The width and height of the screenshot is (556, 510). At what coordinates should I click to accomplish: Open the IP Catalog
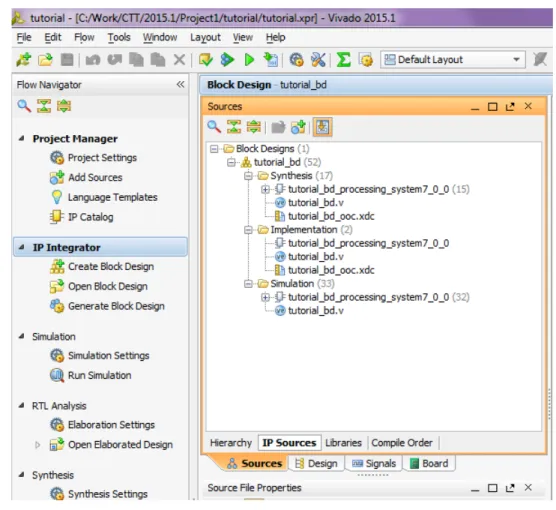point(90,217)
